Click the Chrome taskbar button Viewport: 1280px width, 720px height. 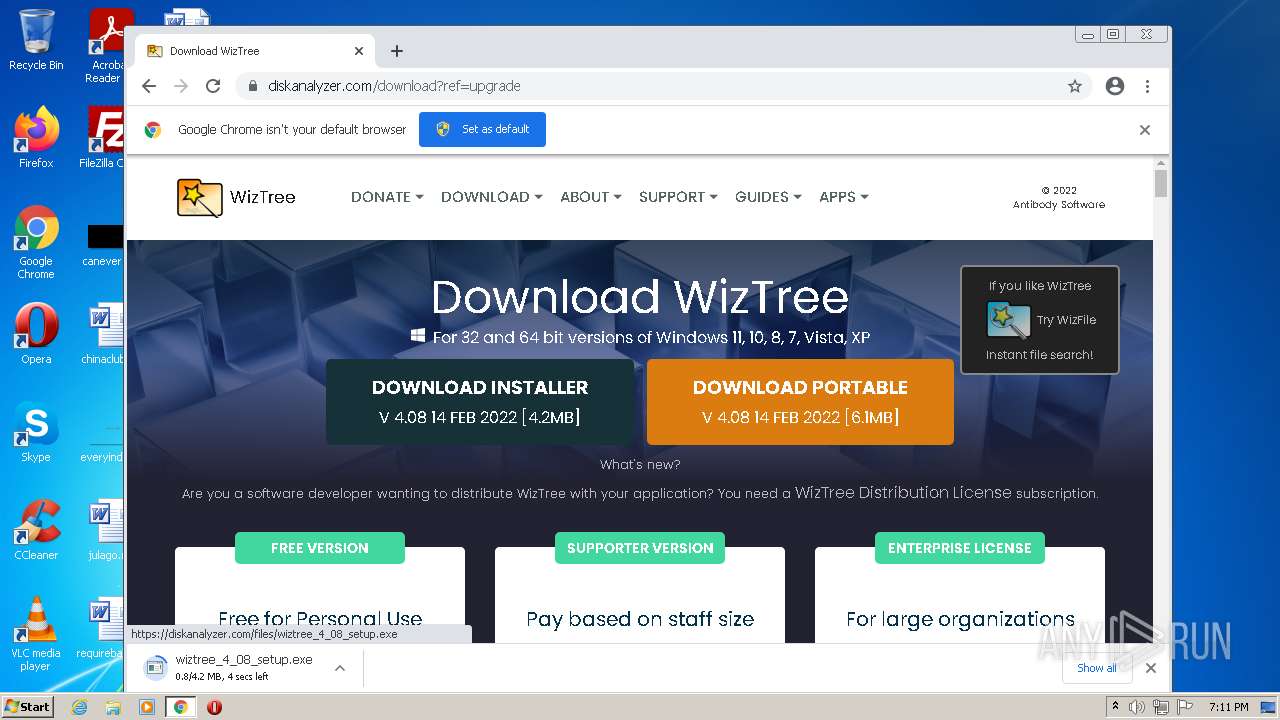[x=180, y=707]
